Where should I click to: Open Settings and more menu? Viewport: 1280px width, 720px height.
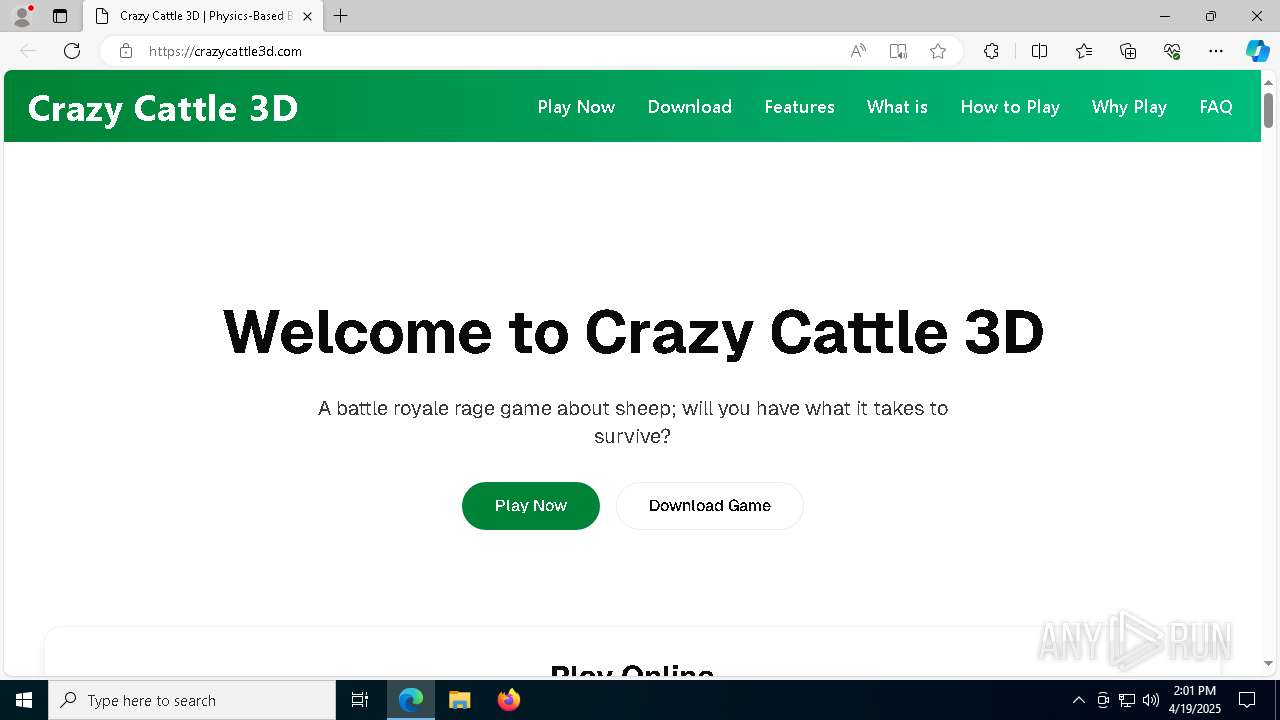(x=1216, y=51)
